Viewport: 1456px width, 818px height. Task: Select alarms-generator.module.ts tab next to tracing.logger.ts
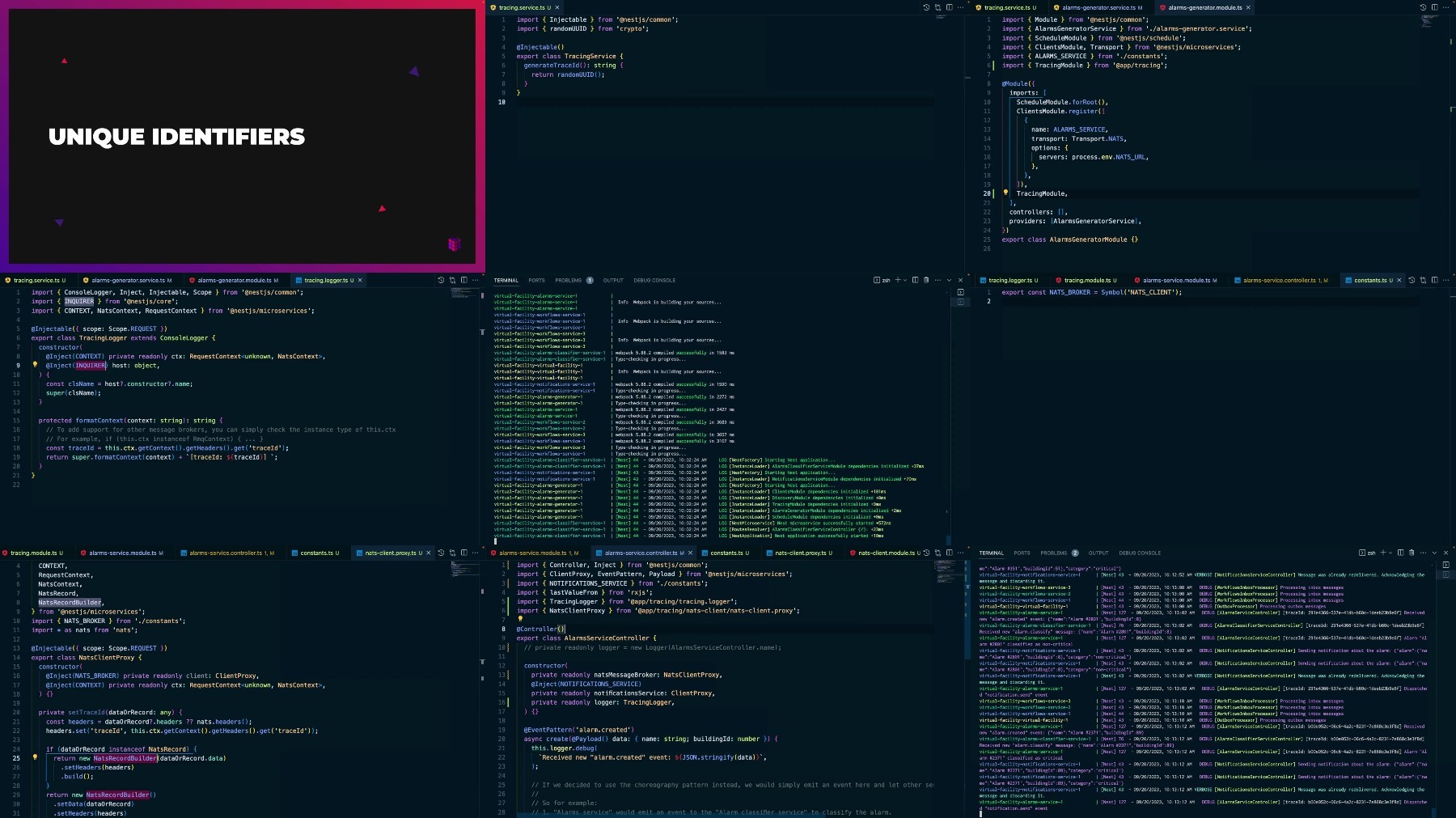[238, 280]
